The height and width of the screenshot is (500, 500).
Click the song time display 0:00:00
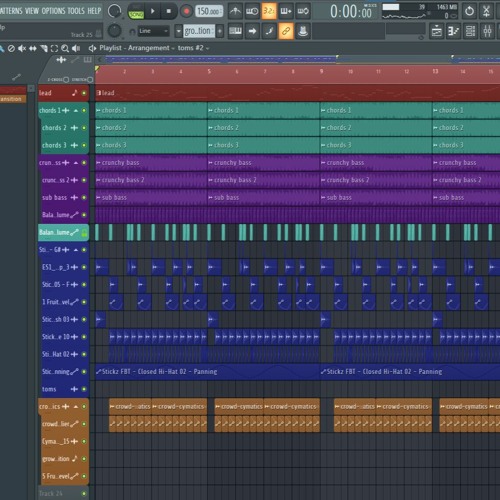tap(351, 12)
